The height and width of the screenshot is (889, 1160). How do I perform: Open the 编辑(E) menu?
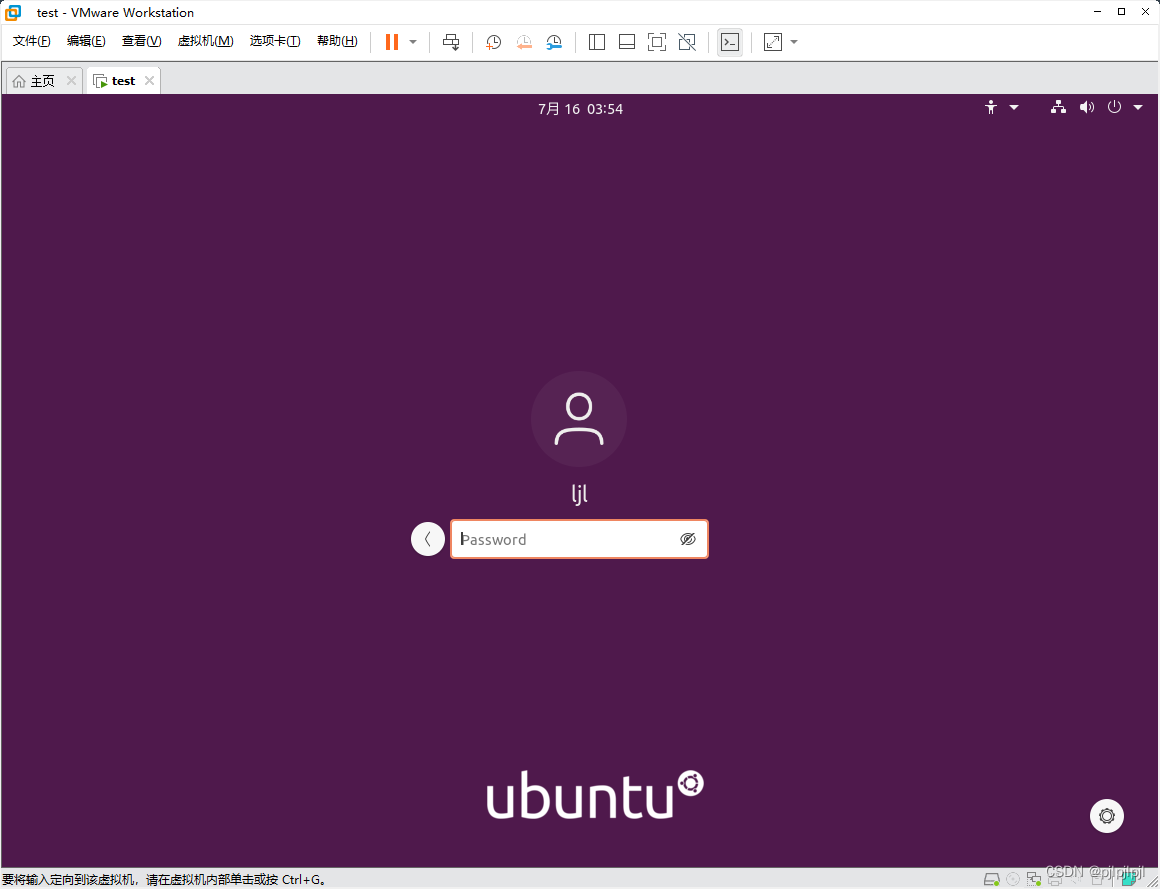[86, 41]
